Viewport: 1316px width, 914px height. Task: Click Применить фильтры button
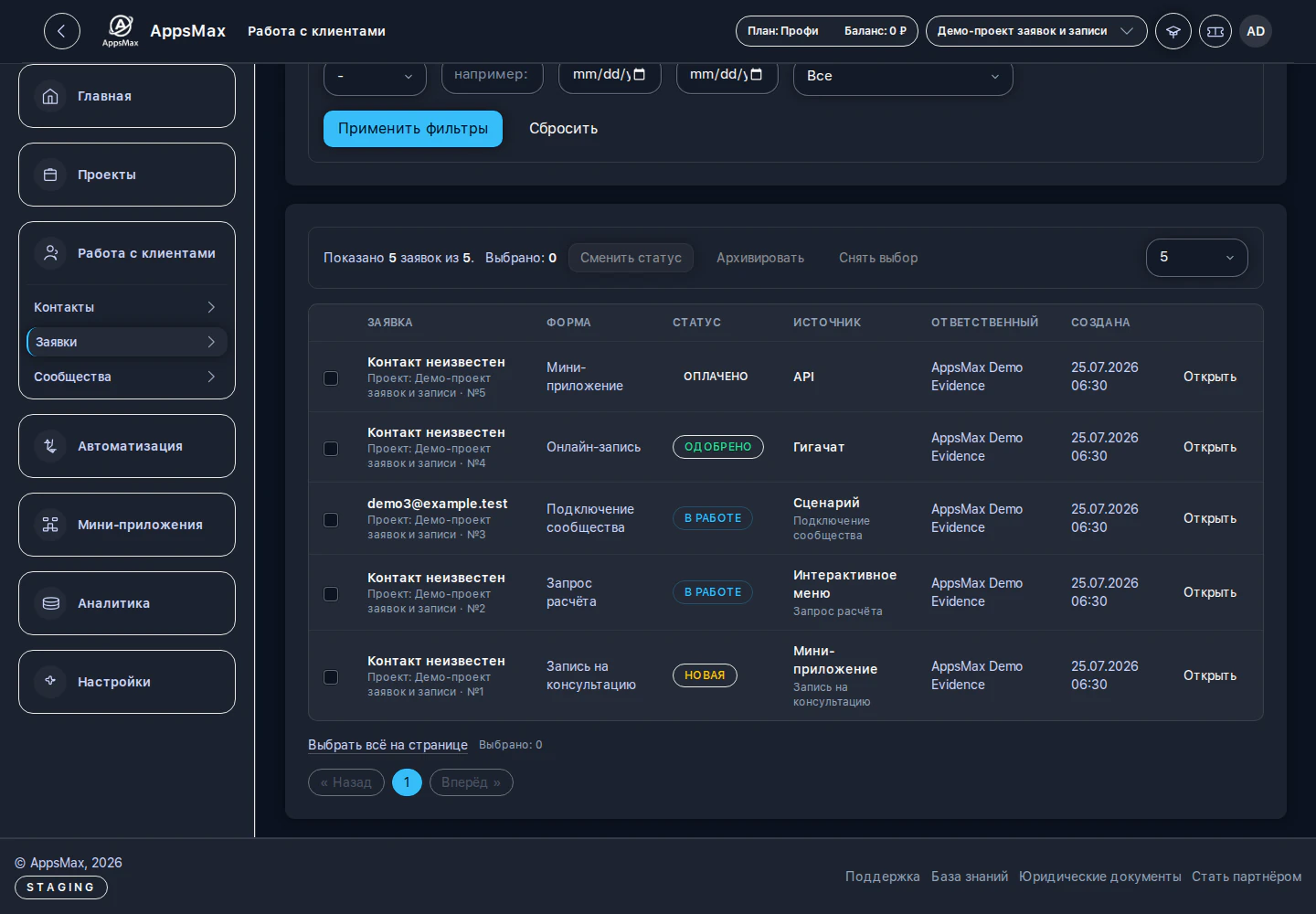pyautogui.click(x=413, y=129)
